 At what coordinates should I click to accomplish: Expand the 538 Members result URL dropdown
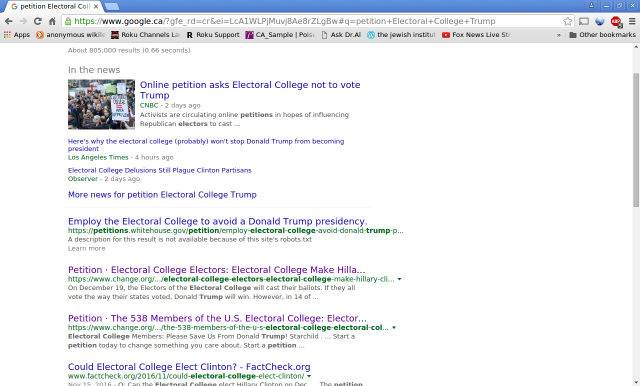pyautogui.click(x=394, y=328)
